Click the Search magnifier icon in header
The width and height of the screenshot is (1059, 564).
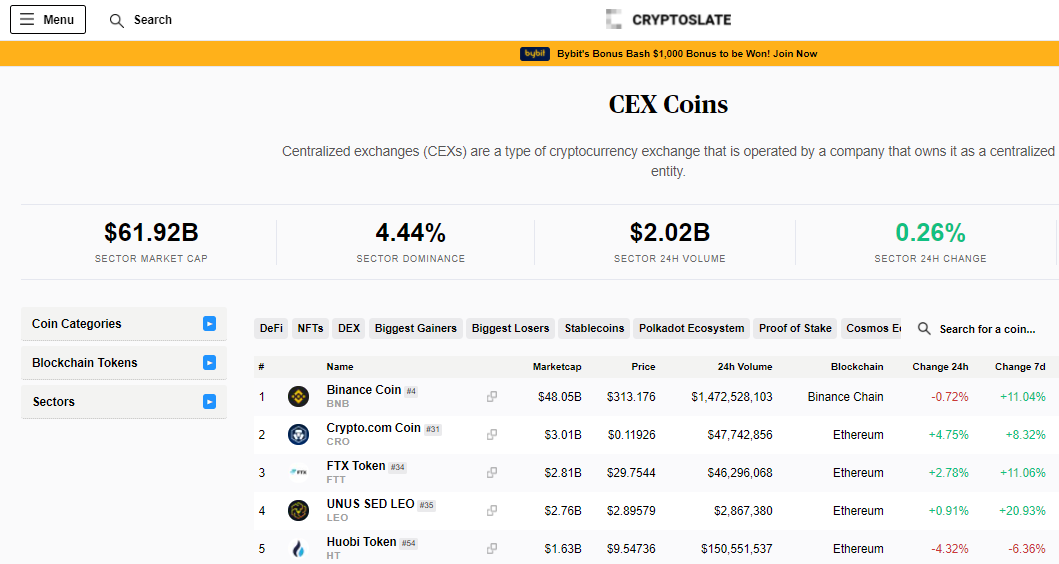pyautogui.click(x=117, y=20)
